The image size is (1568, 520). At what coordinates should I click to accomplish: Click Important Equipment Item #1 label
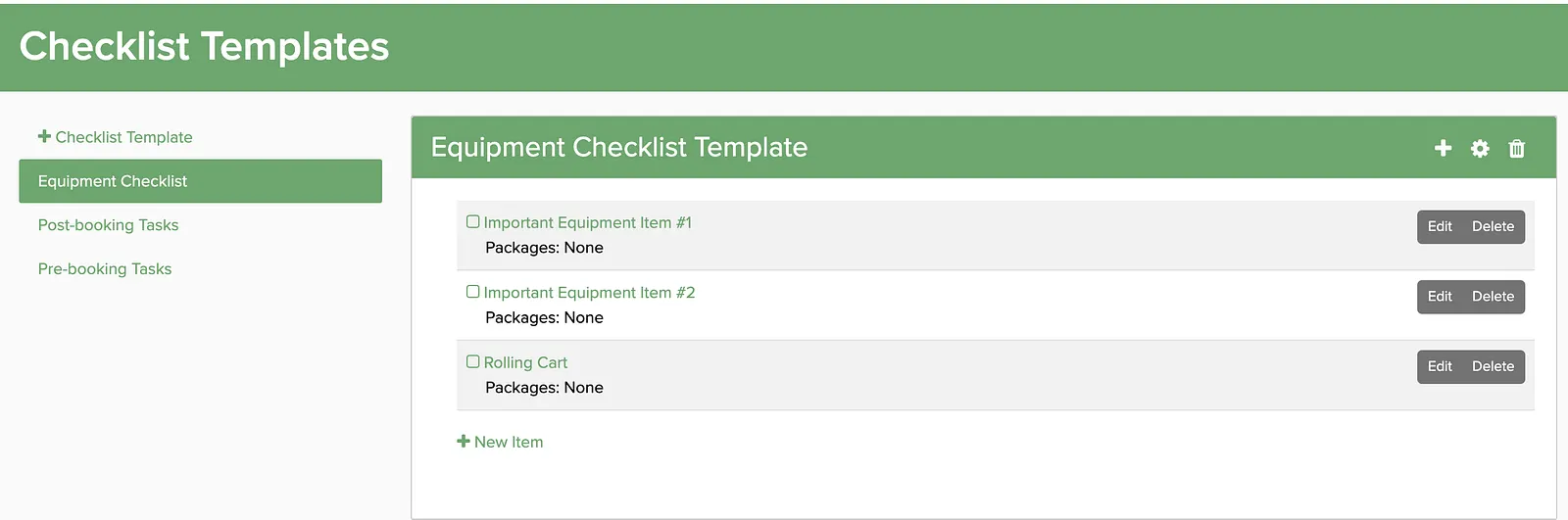(x=587, y=222)
